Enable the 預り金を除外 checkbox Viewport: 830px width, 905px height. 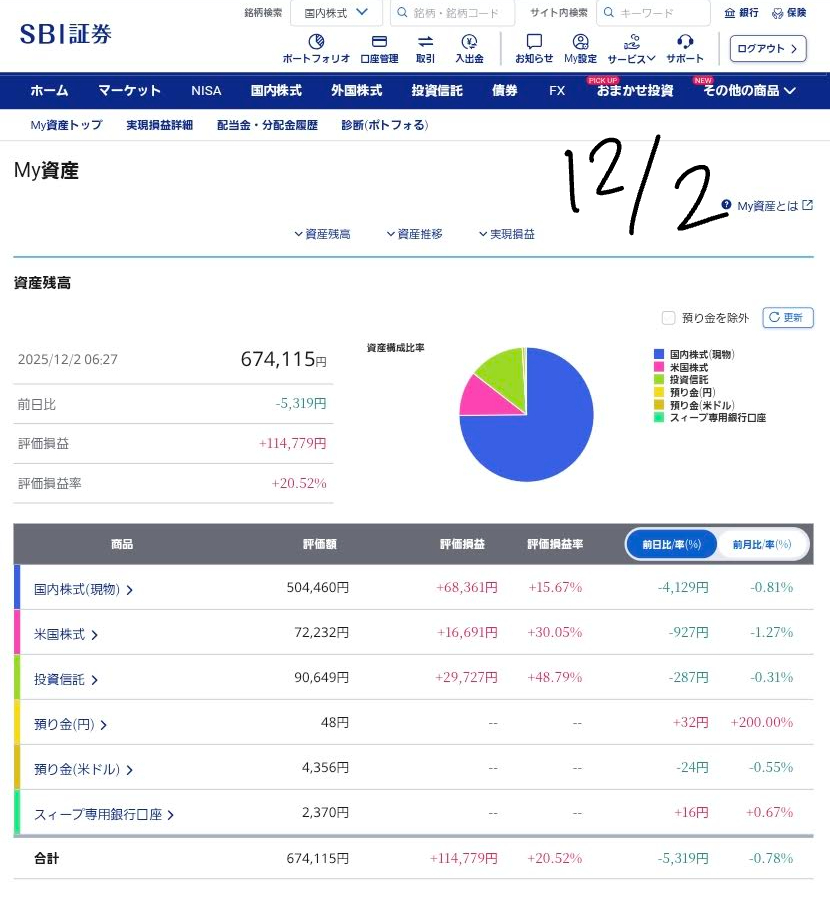click(x=669, y=318)
